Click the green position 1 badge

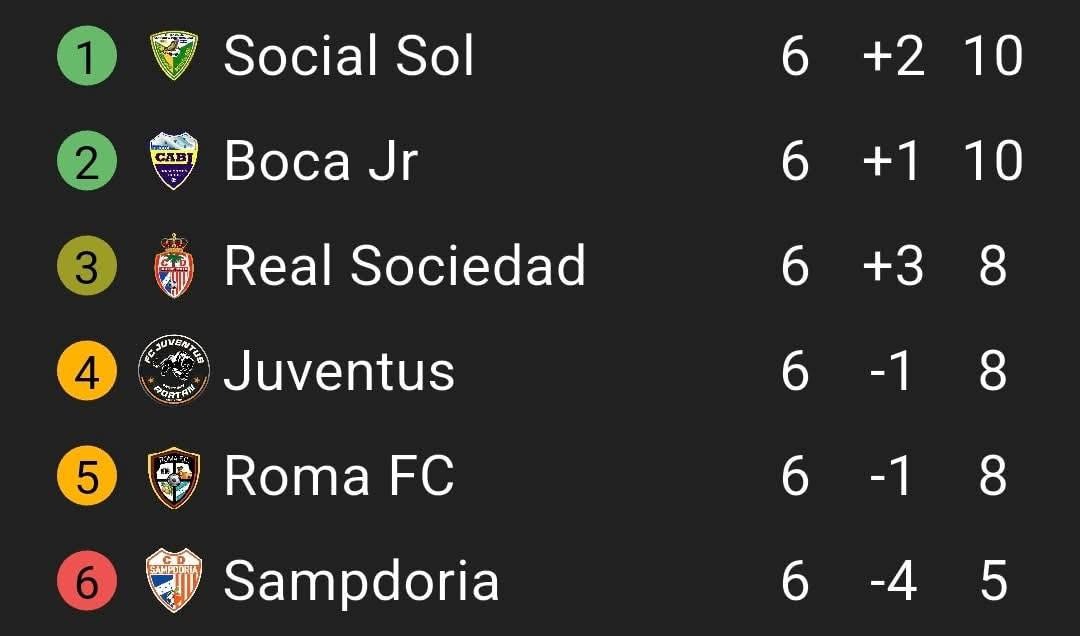[x=87, y=56]
